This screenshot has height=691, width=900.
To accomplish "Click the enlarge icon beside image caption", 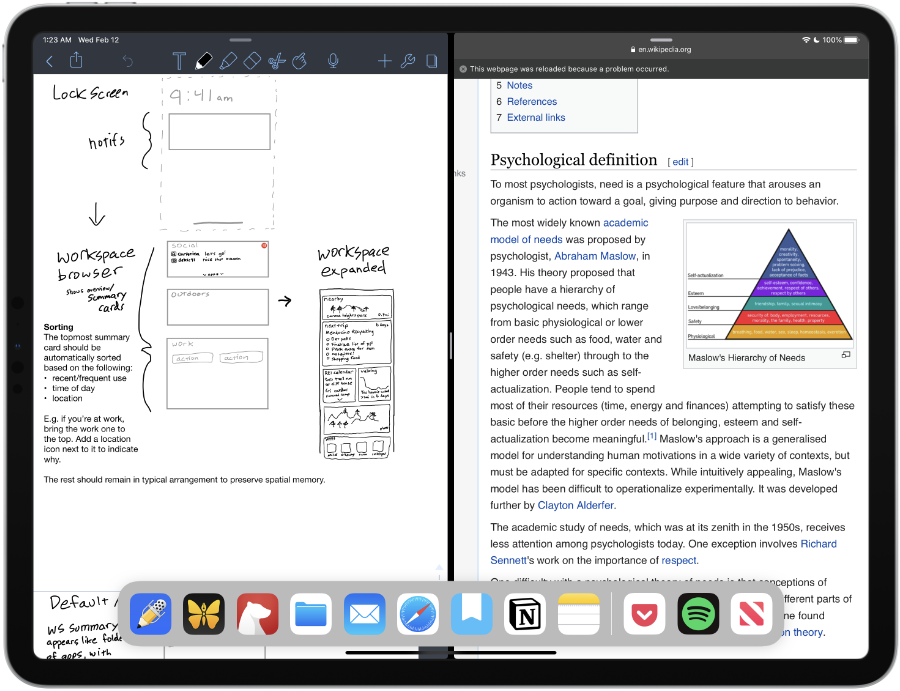I will click(x=845, y=355).
